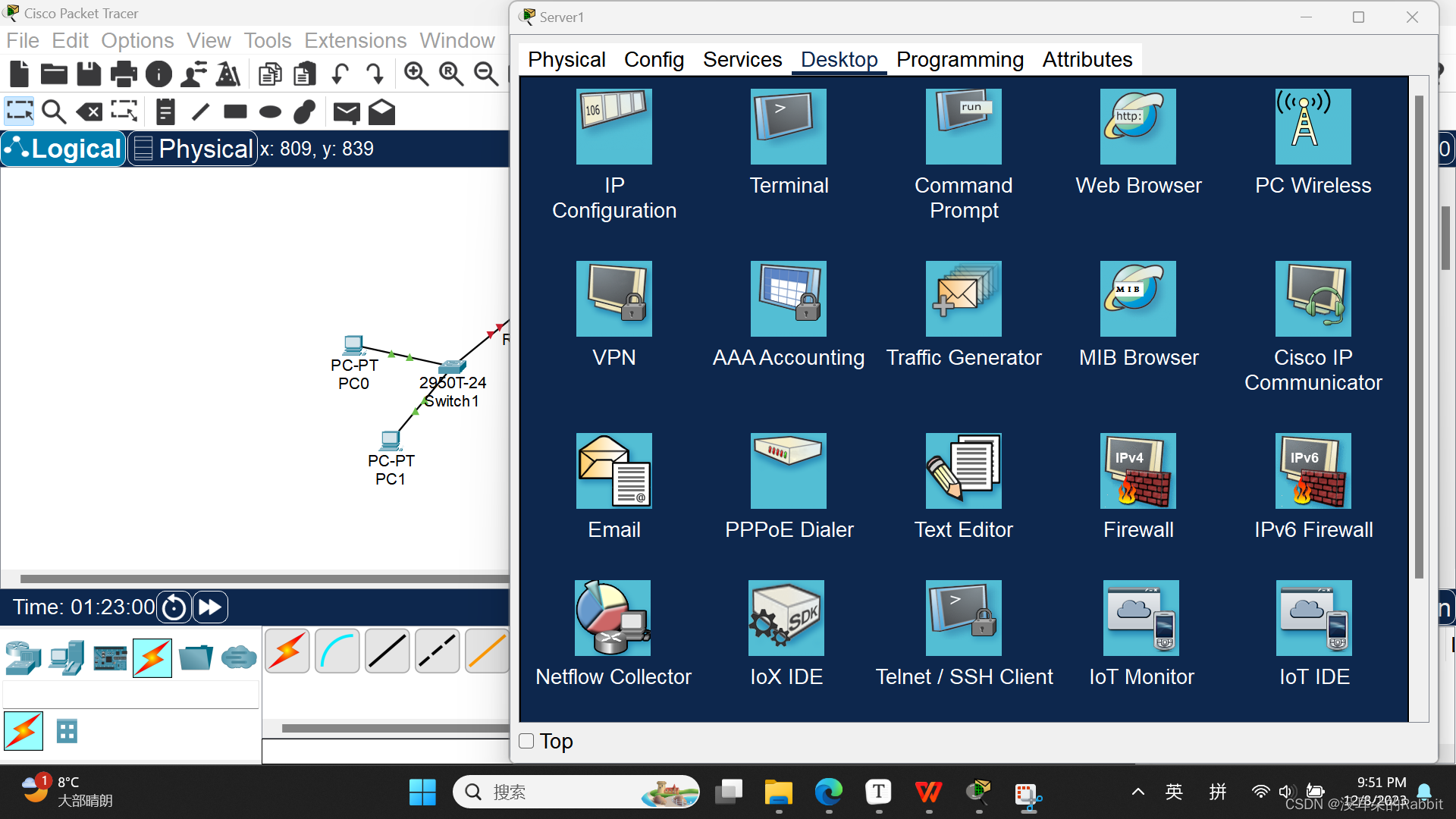1456x819 pixels.
Task: Open IoX IDE
Action: pyautogui.click(x=786, y=618)
